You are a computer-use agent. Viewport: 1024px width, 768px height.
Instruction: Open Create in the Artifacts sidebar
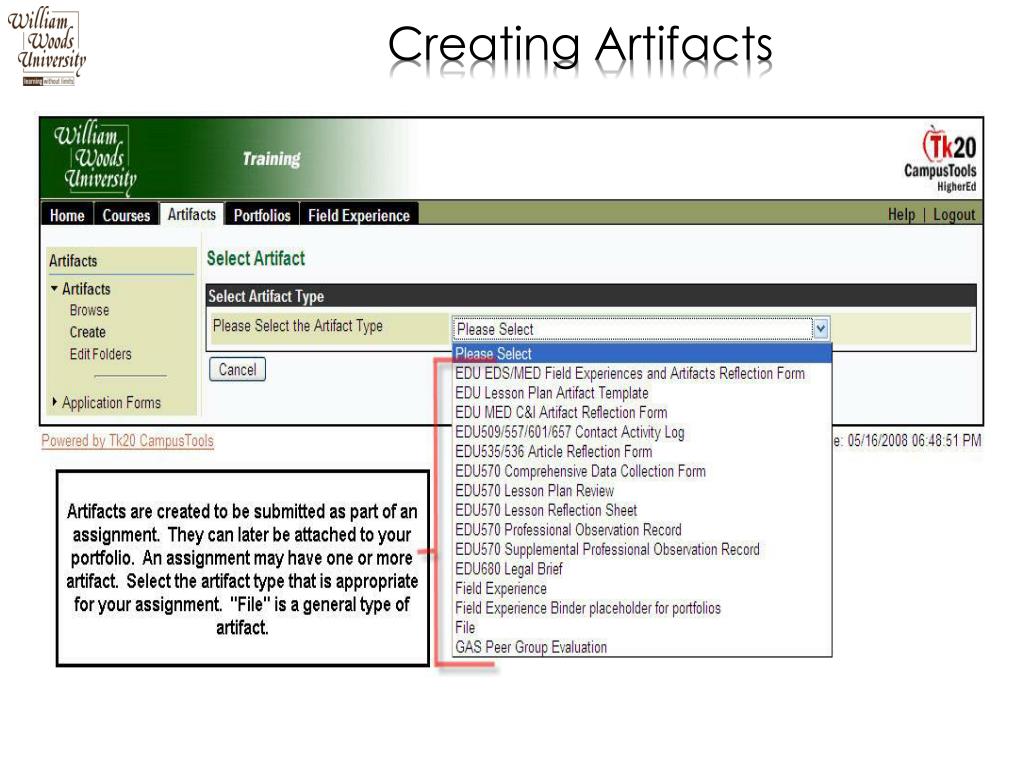(88, 332)
